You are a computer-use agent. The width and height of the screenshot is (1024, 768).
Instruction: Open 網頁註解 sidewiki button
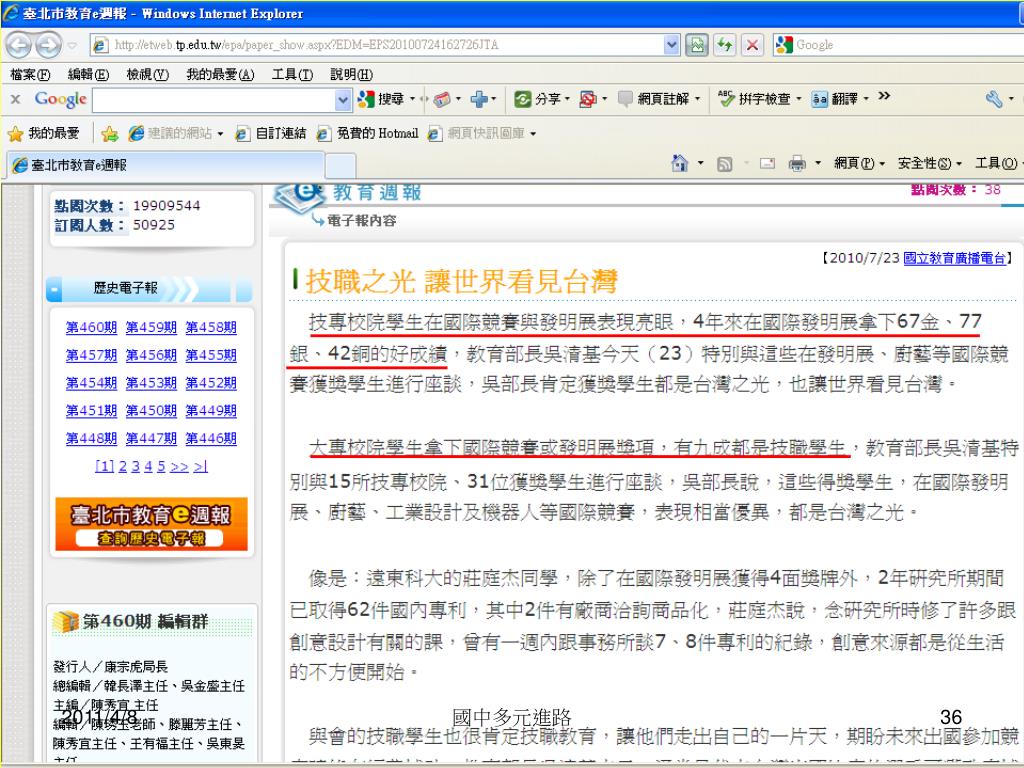[654, 99]
